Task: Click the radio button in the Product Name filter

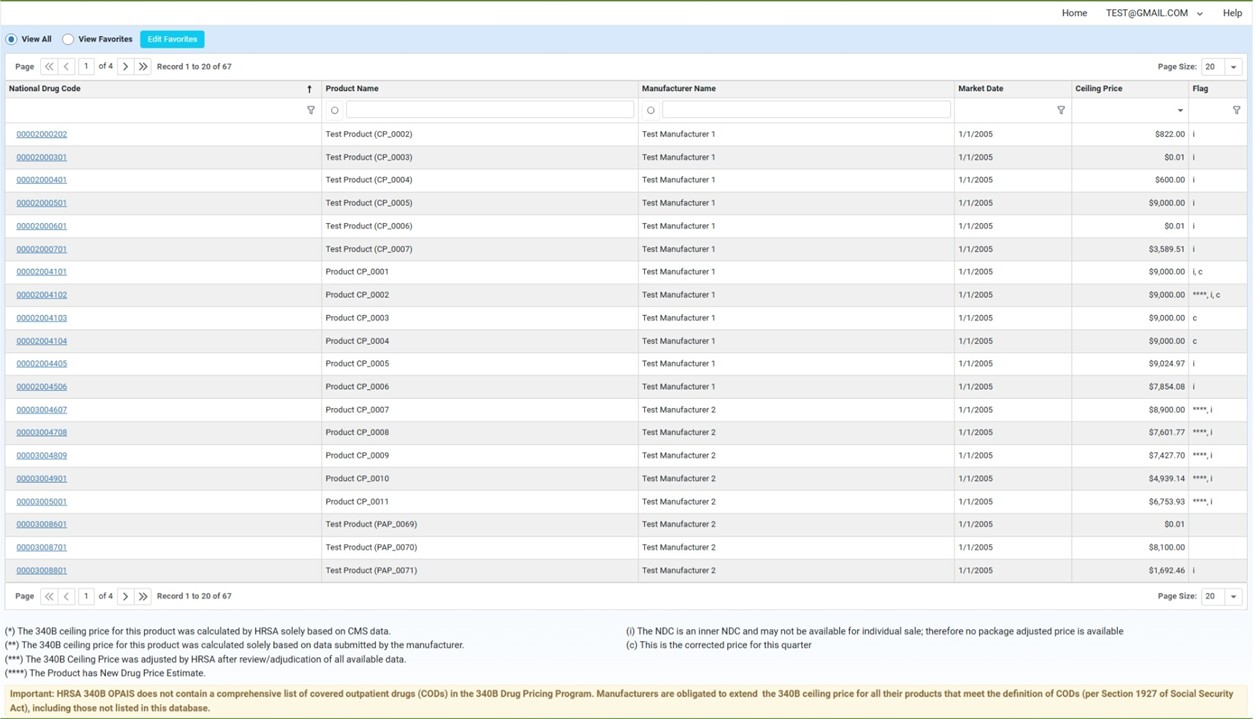Action: click(x=334, y=110)
